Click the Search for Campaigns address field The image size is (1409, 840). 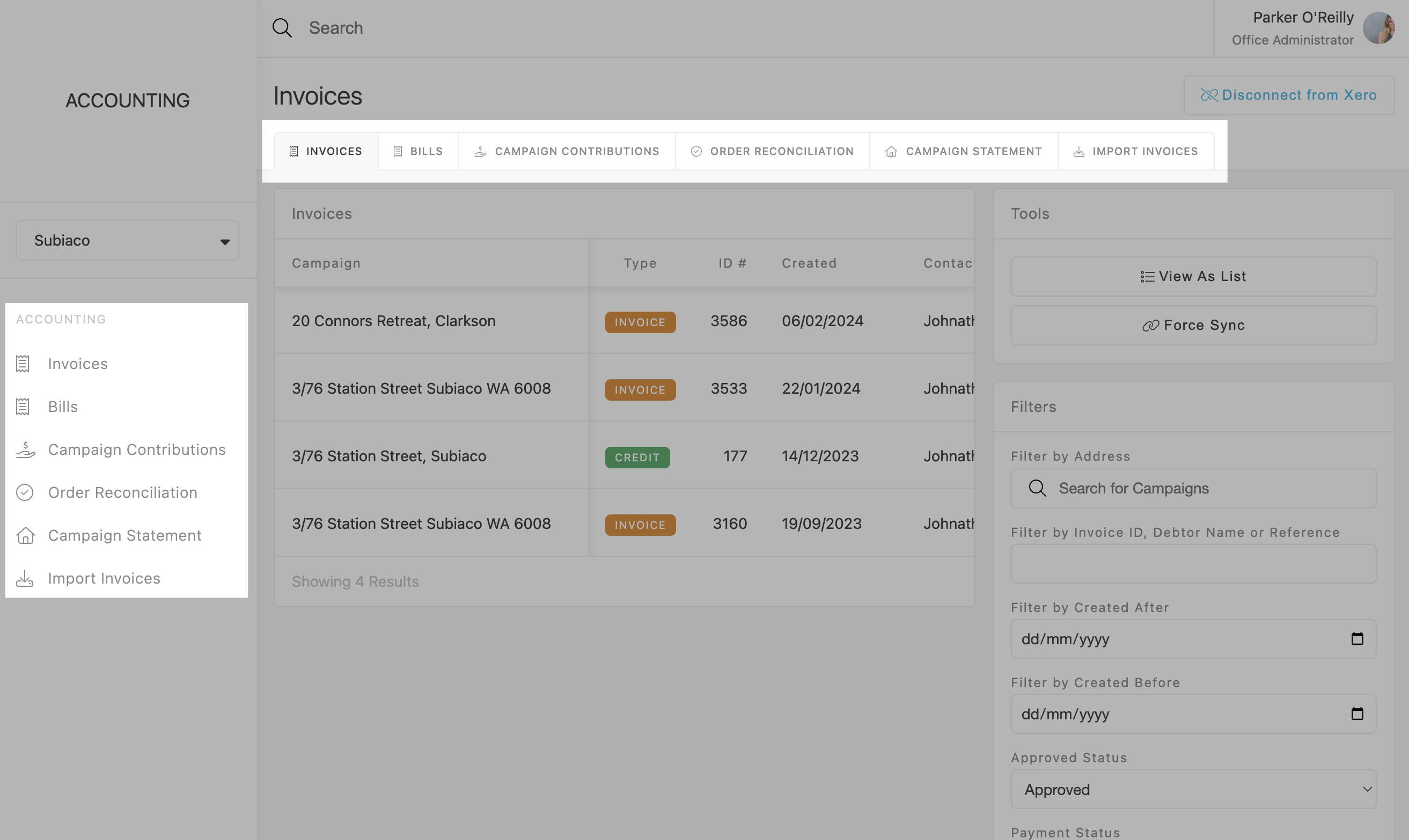(1193, 488)
